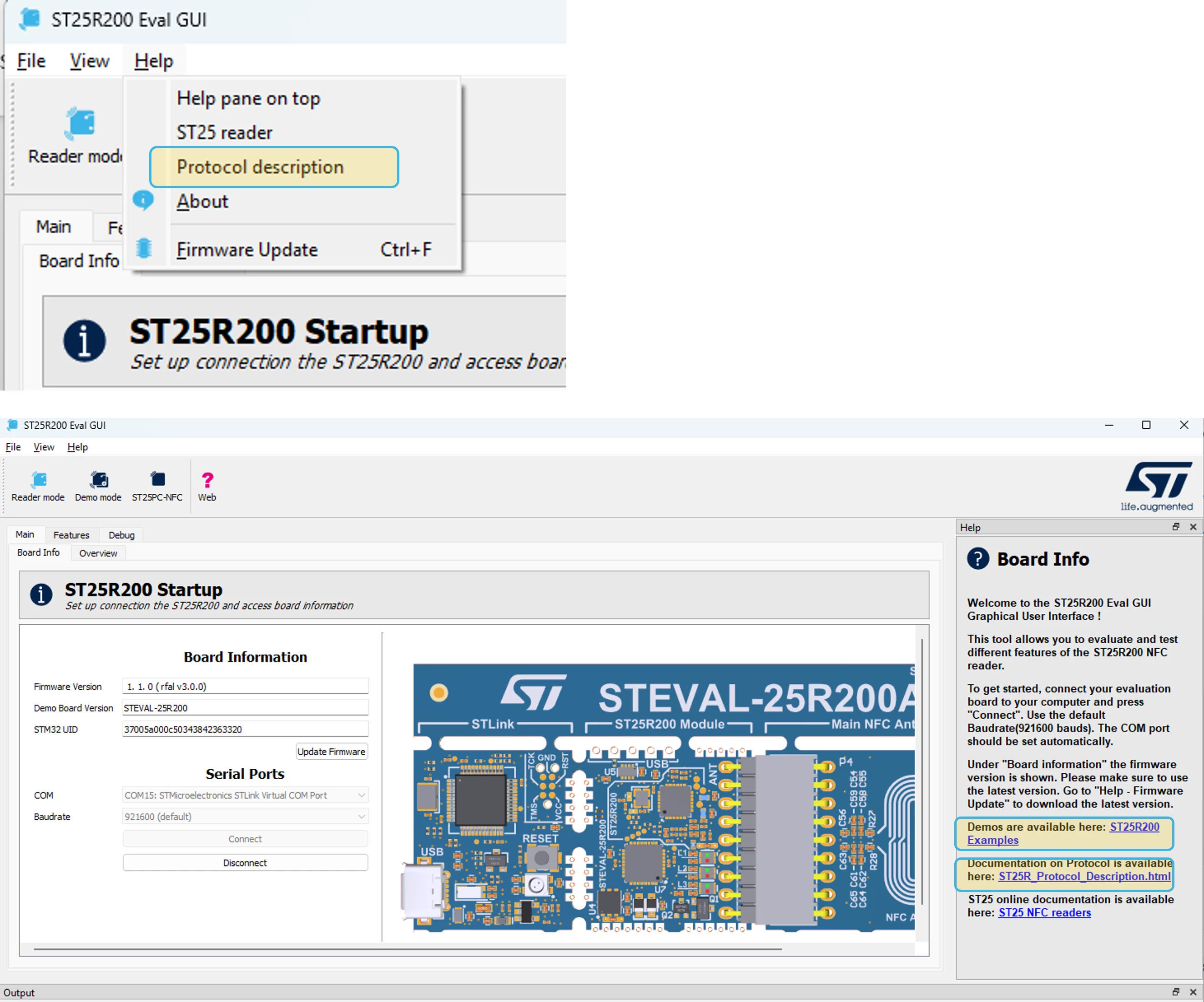Close the lower ST25R200 Eval GUI window

coord(1184,425)
